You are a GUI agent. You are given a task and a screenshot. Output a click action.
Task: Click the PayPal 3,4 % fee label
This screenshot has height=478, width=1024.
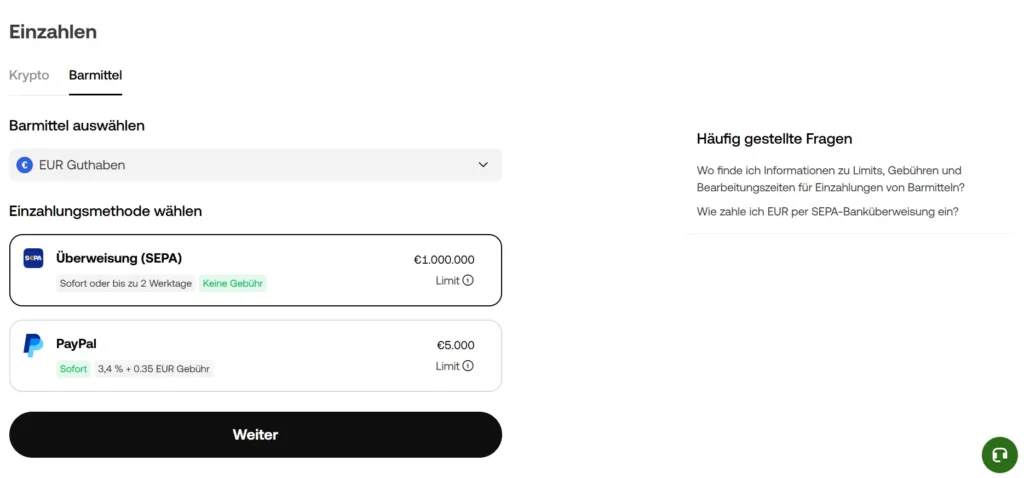pos(153,369)
